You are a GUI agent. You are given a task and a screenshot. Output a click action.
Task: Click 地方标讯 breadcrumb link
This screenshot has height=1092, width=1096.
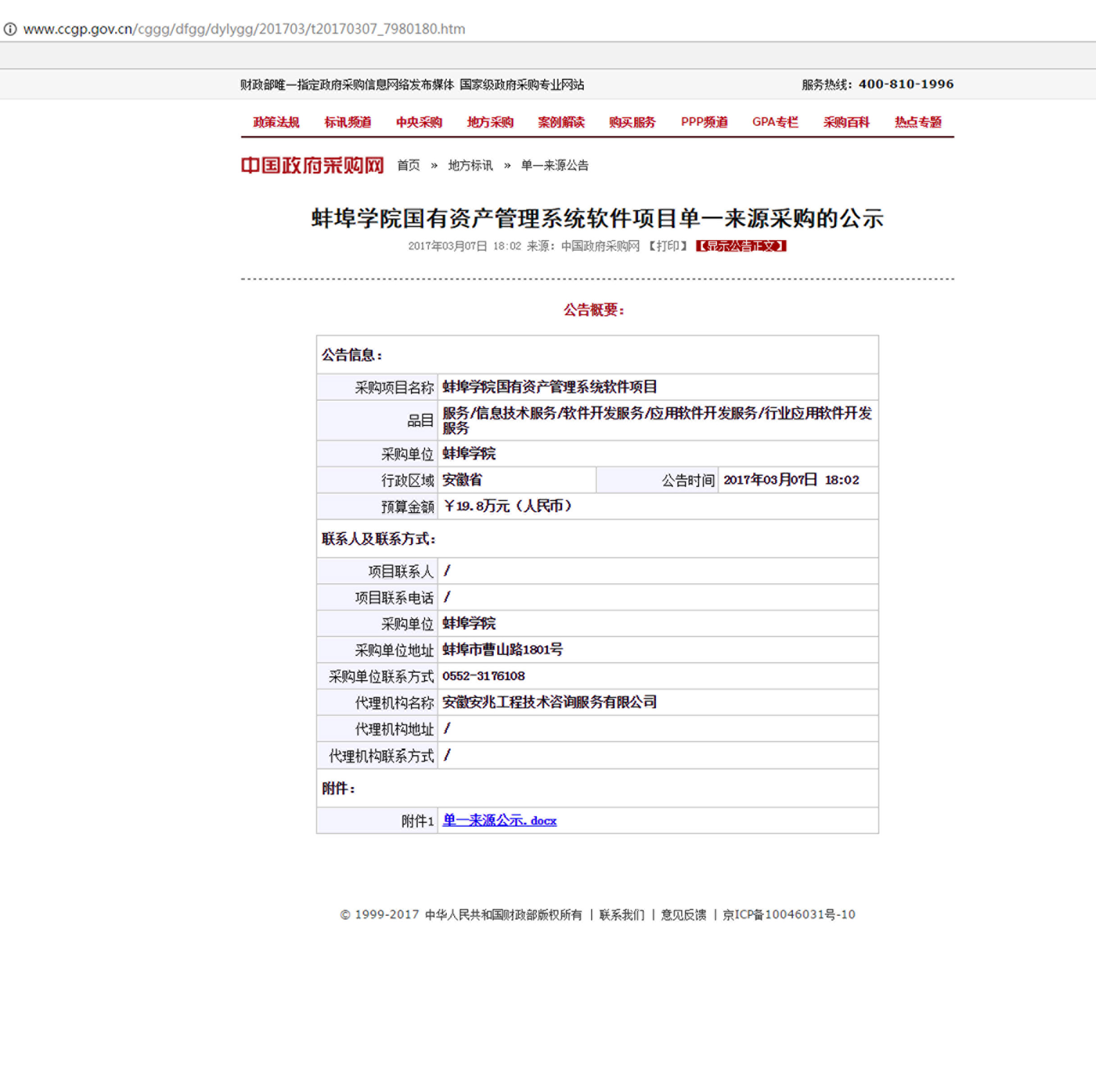tap(470, 165)
